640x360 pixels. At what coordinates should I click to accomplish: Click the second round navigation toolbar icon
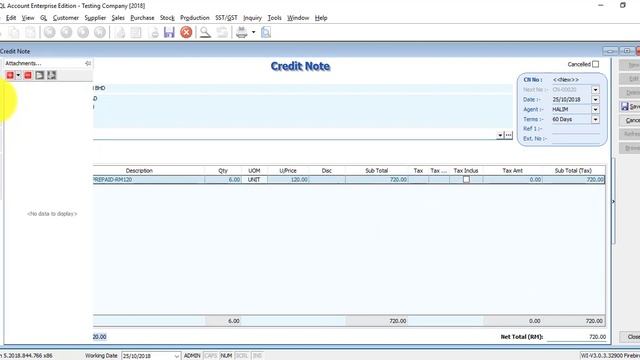coord(66,32)
